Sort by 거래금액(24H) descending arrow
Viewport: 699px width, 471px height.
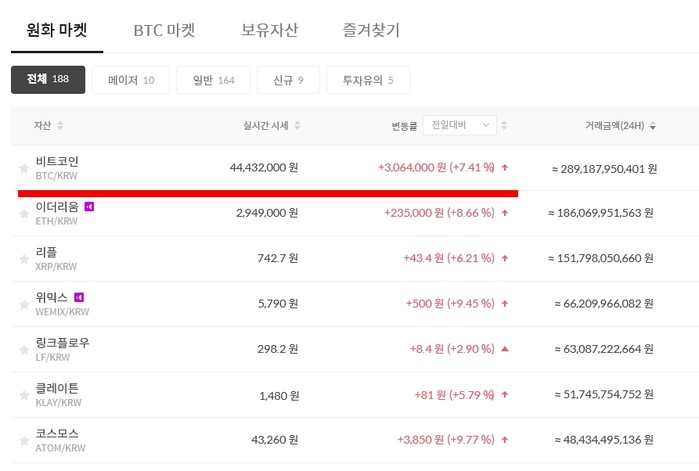tap(653, 127)
